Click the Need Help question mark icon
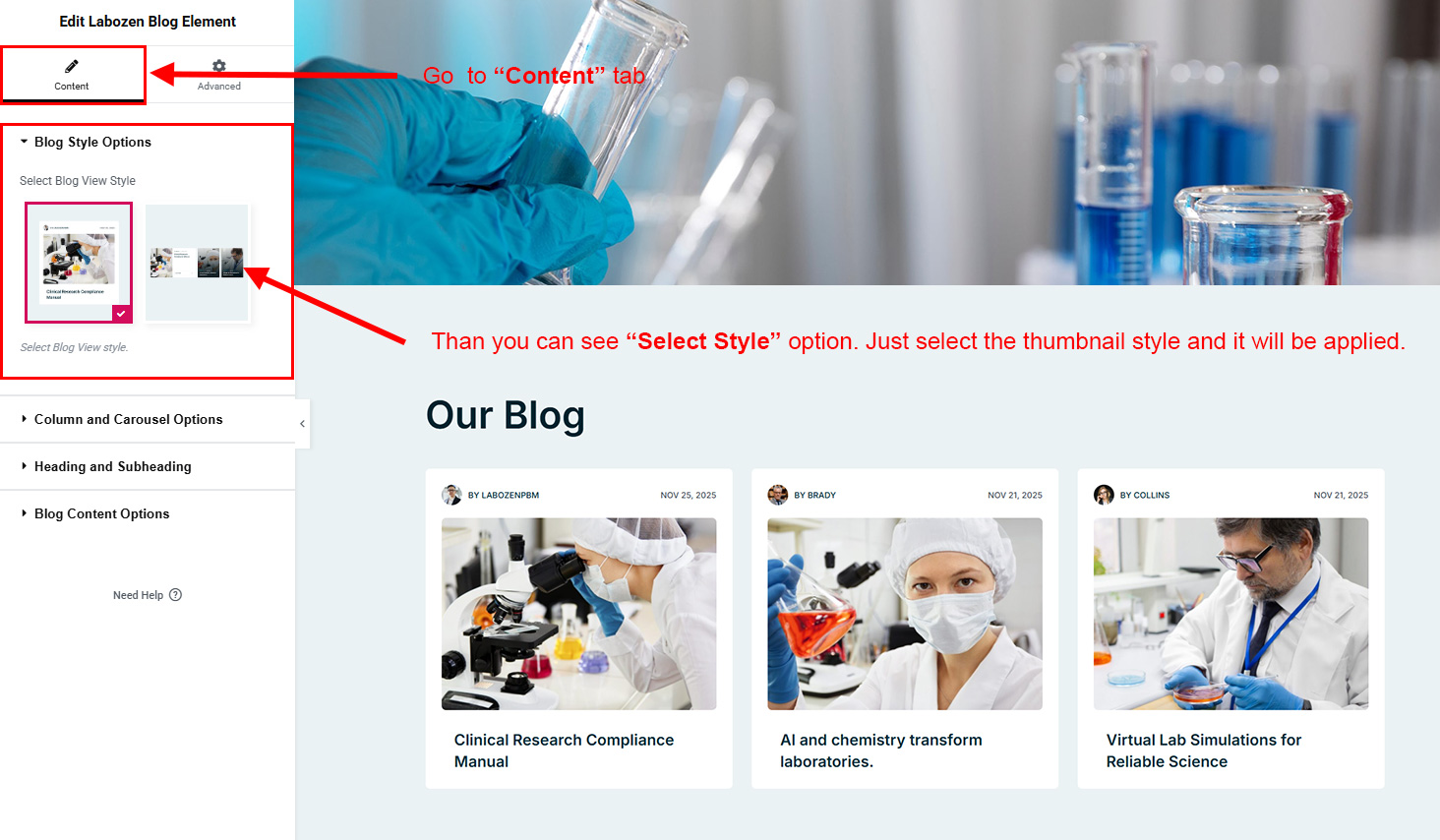Viewport: 1440px width, 840px height. 175,594
